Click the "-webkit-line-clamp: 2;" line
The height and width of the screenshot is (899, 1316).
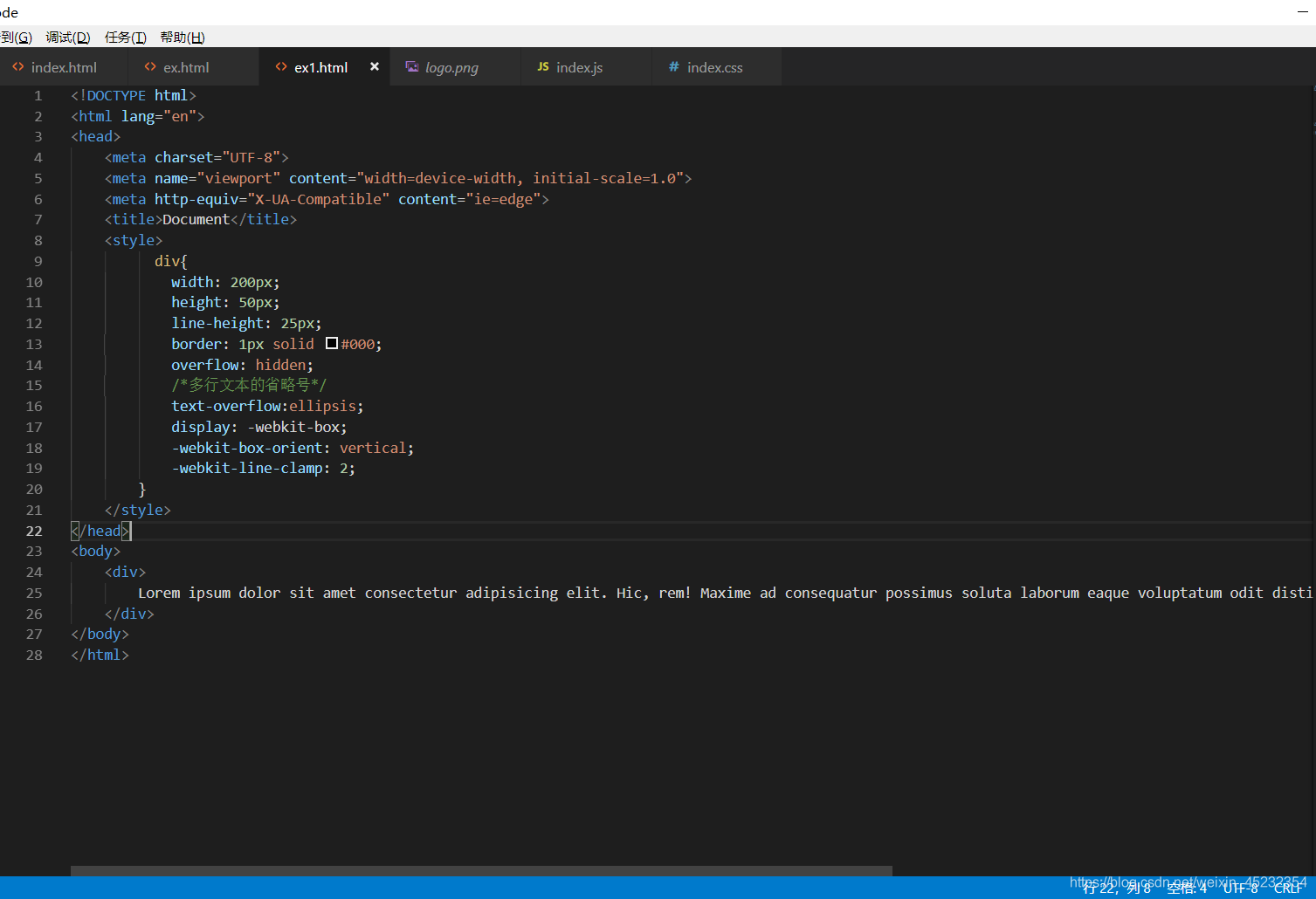(263, 468)
